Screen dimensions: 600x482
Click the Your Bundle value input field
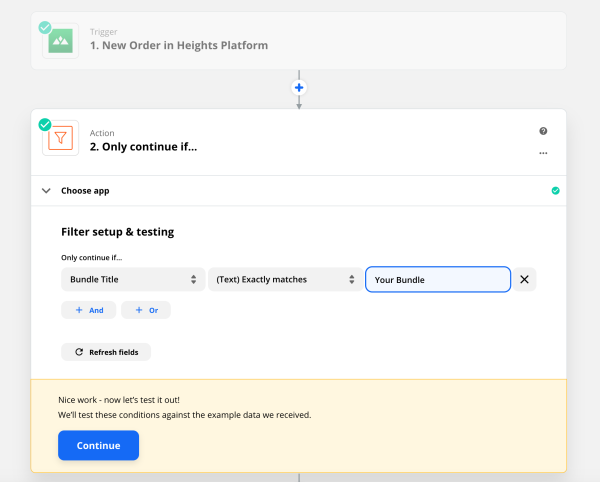click(x=438, y=279)
